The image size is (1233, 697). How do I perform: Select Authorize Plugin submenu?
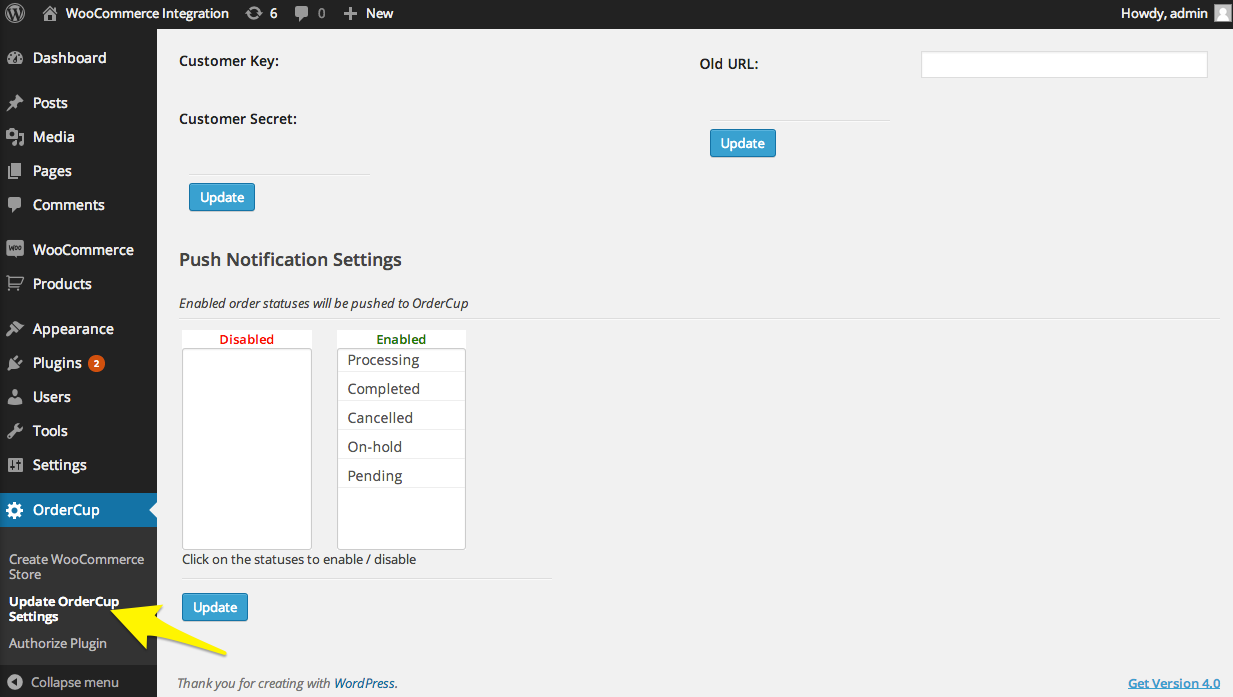[x=58, y=643]
